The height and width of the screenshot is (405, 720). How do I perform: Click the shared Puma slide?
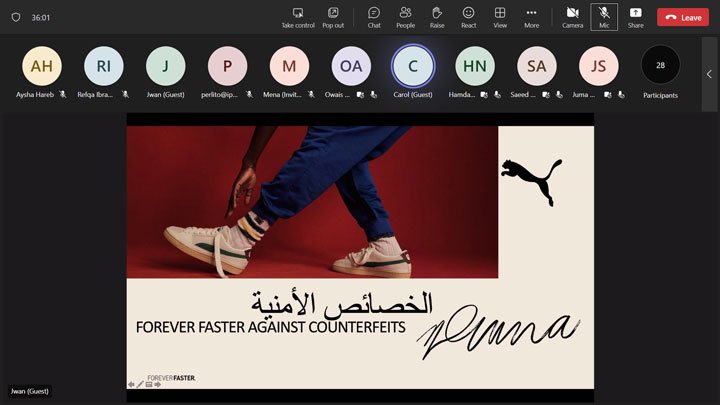pos(360,250)
